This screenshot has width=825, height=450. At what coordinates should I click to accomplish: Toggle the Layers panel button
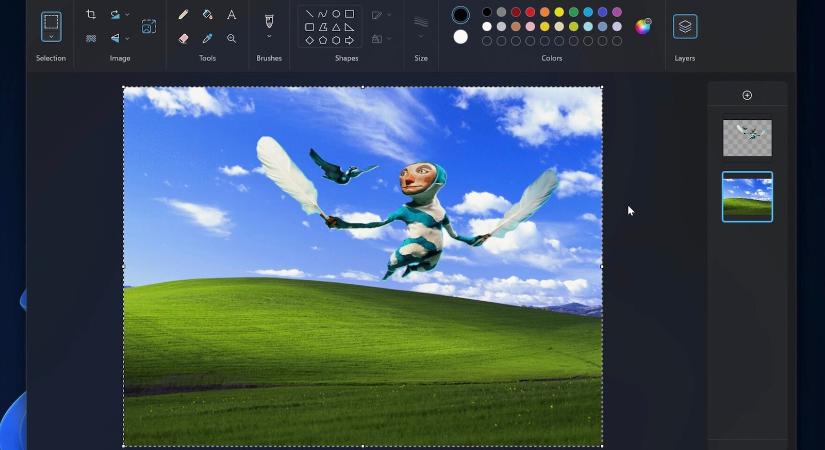point(685,26)
